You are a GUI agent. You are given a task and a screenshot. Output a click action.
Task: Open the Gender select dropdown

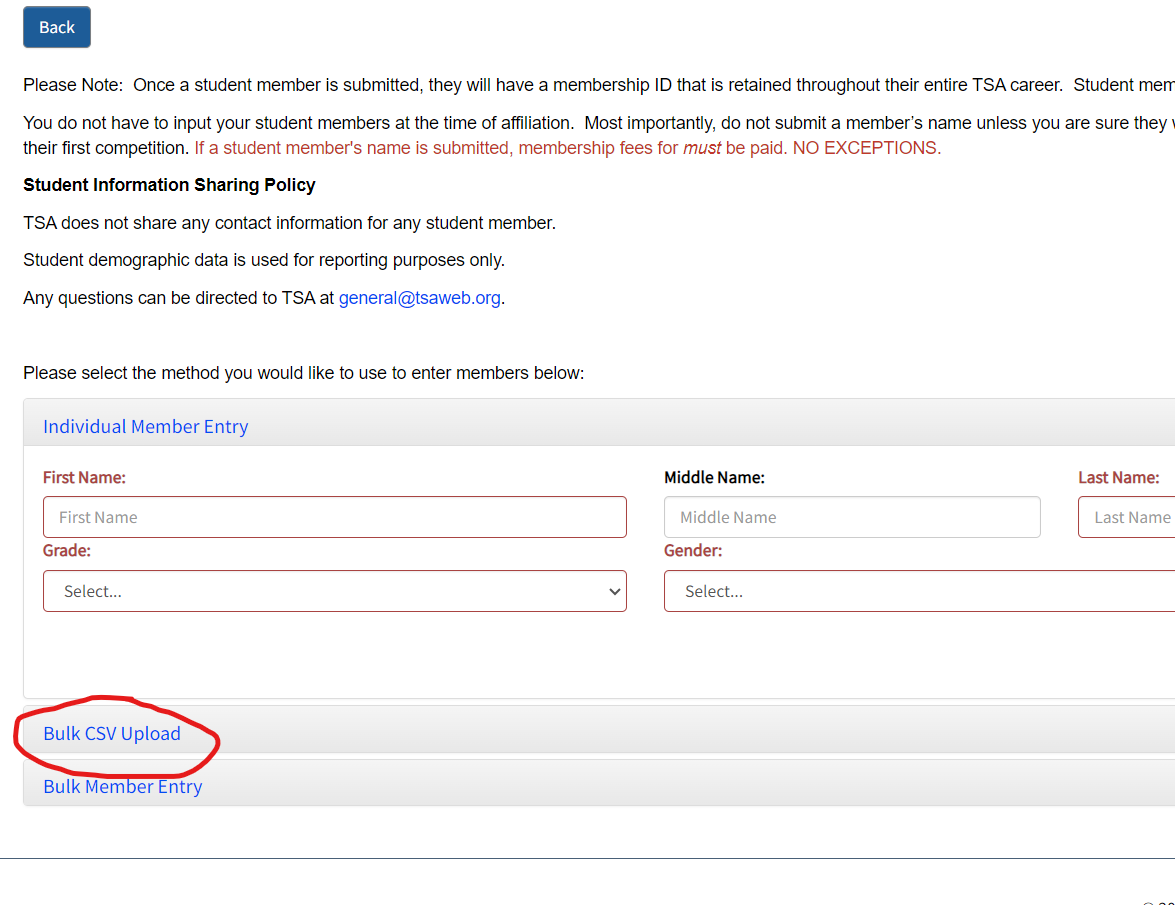(918, 591)
